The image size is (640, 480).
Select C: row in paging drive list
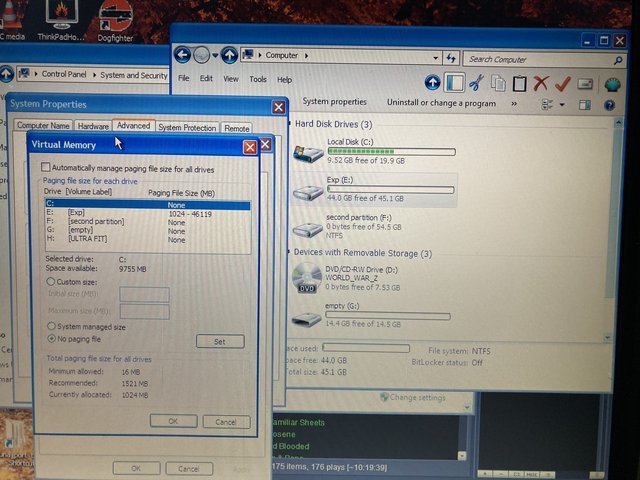pos(147,204)
